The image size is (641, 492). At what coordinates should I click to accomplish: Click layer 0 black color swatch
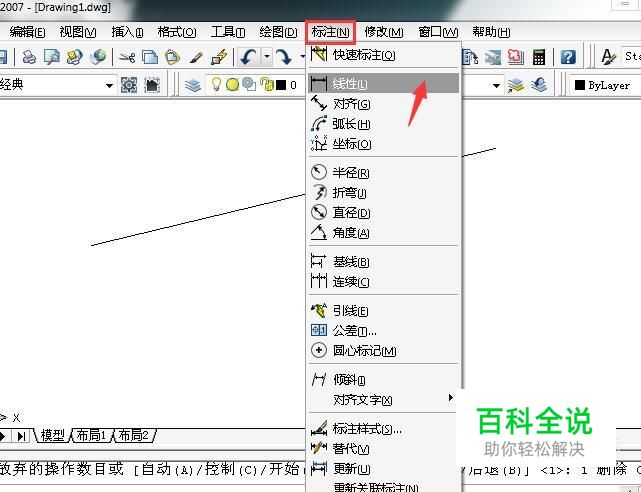pos(281,85)
